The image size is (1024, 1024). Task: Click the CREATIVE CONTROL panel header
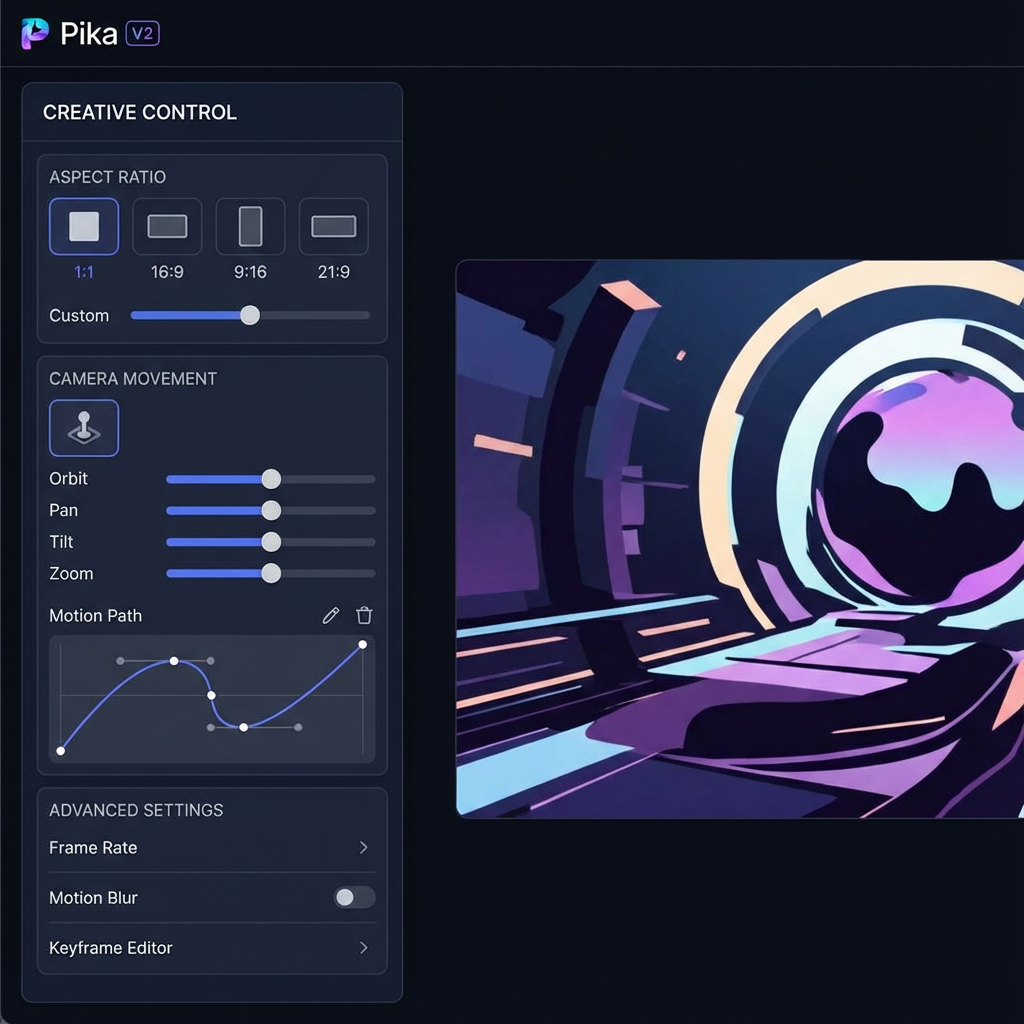pos(139,112)
